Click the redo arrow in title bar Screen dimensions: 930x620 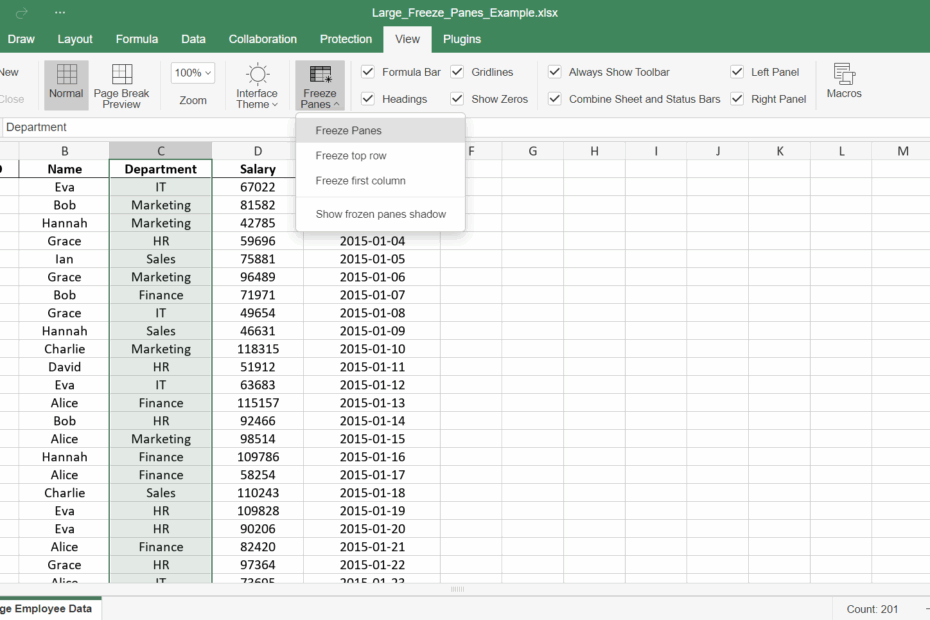pos(22,12)
